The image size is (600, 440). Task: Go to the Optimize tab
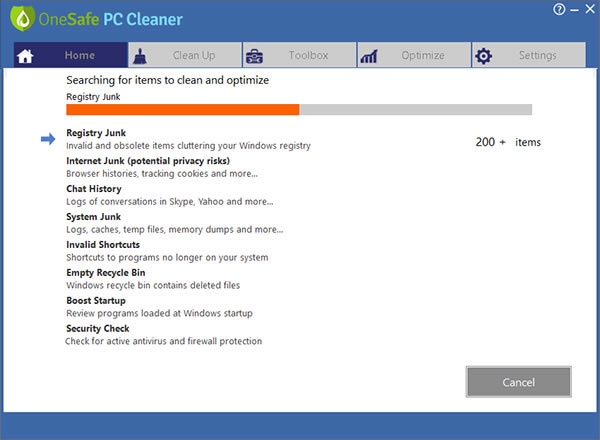(414, 55)
